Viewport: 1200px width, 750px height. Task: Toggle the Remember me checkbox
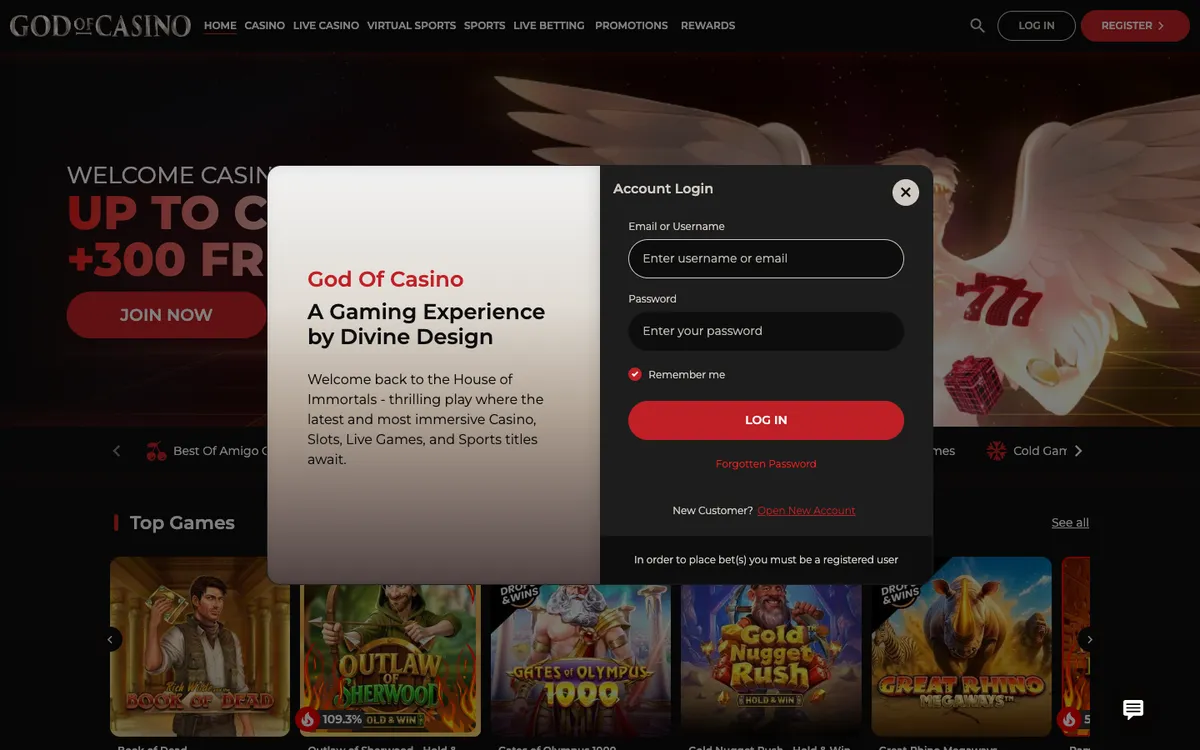tap(634, 374)
